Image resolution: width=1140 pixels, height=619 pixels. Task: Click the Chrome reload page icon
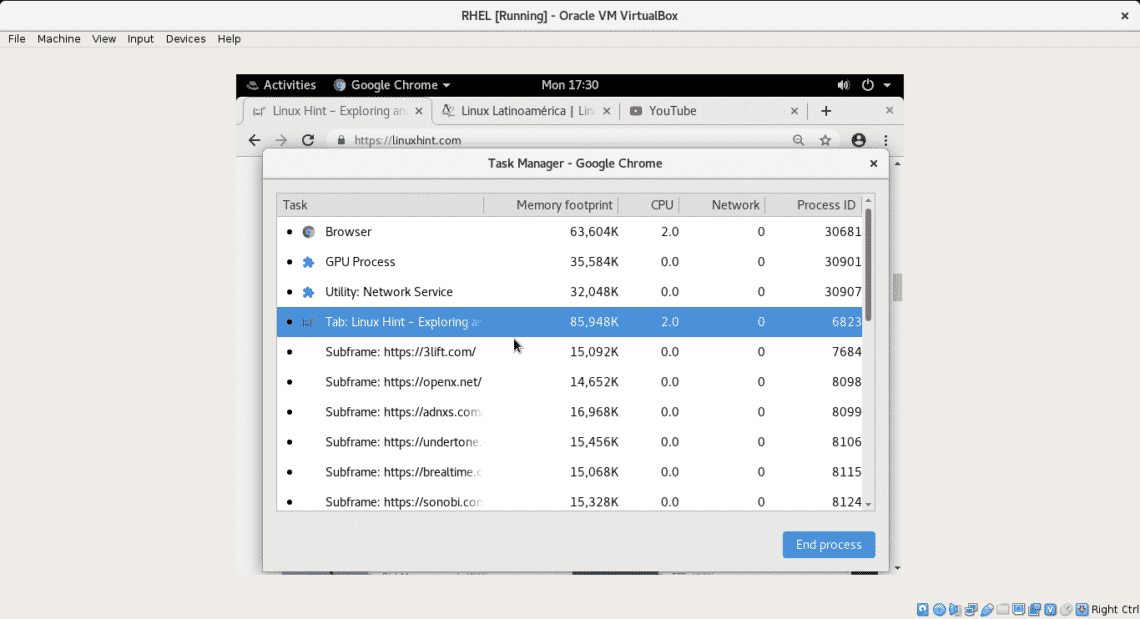point(308,141)
